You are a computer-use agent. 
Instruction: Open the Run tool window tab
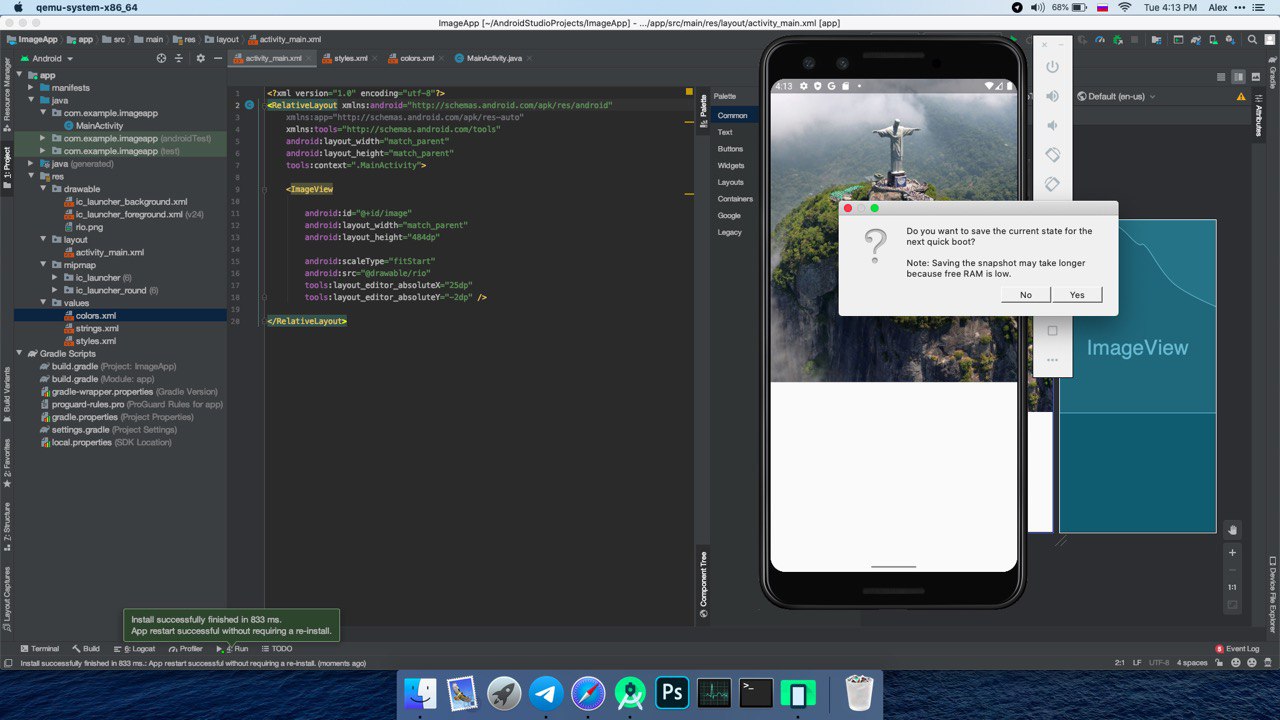pos(234,649)
